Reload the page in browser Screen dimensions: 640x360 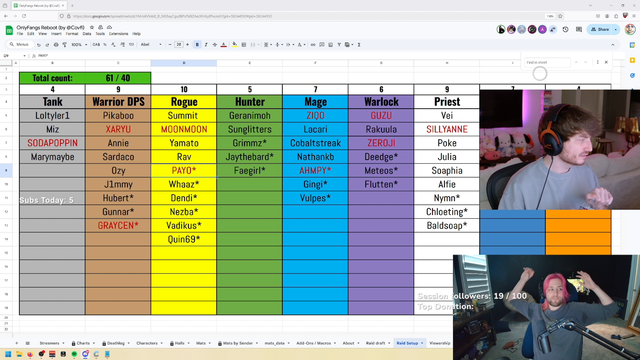24,16
